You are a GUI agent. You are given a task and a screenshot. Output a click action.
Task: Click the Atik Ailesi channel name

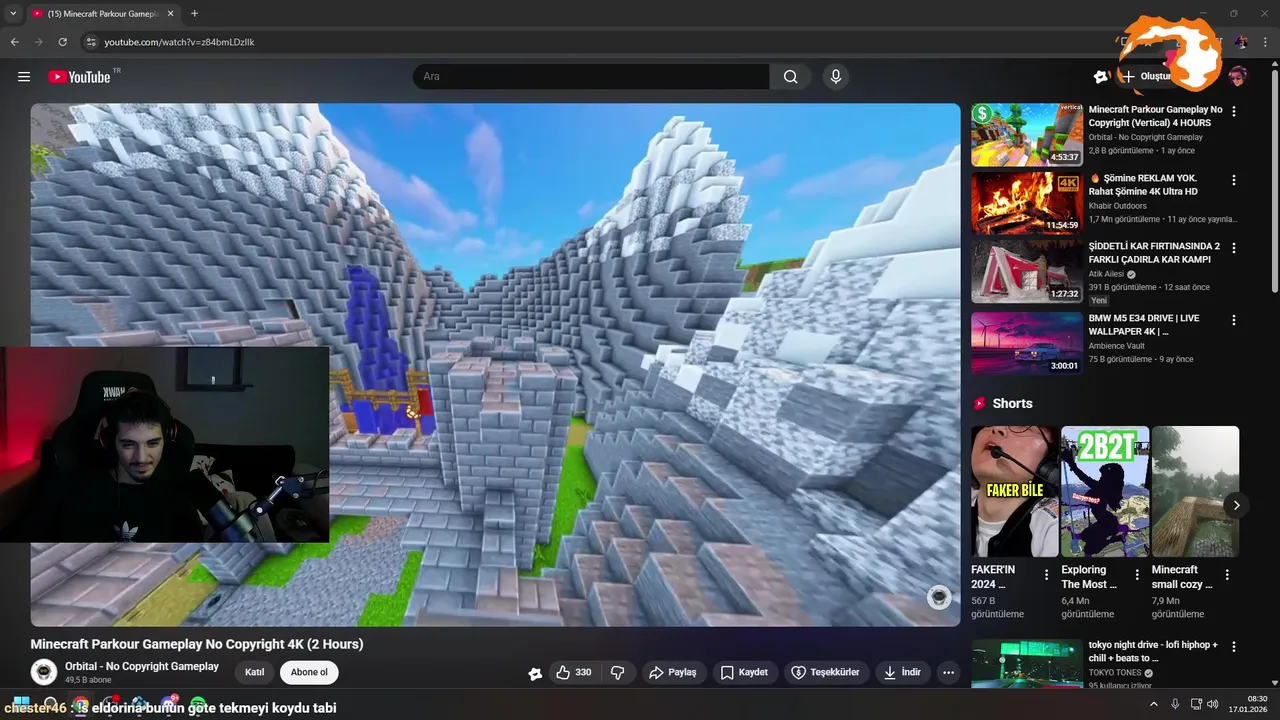click(1106, 274)
